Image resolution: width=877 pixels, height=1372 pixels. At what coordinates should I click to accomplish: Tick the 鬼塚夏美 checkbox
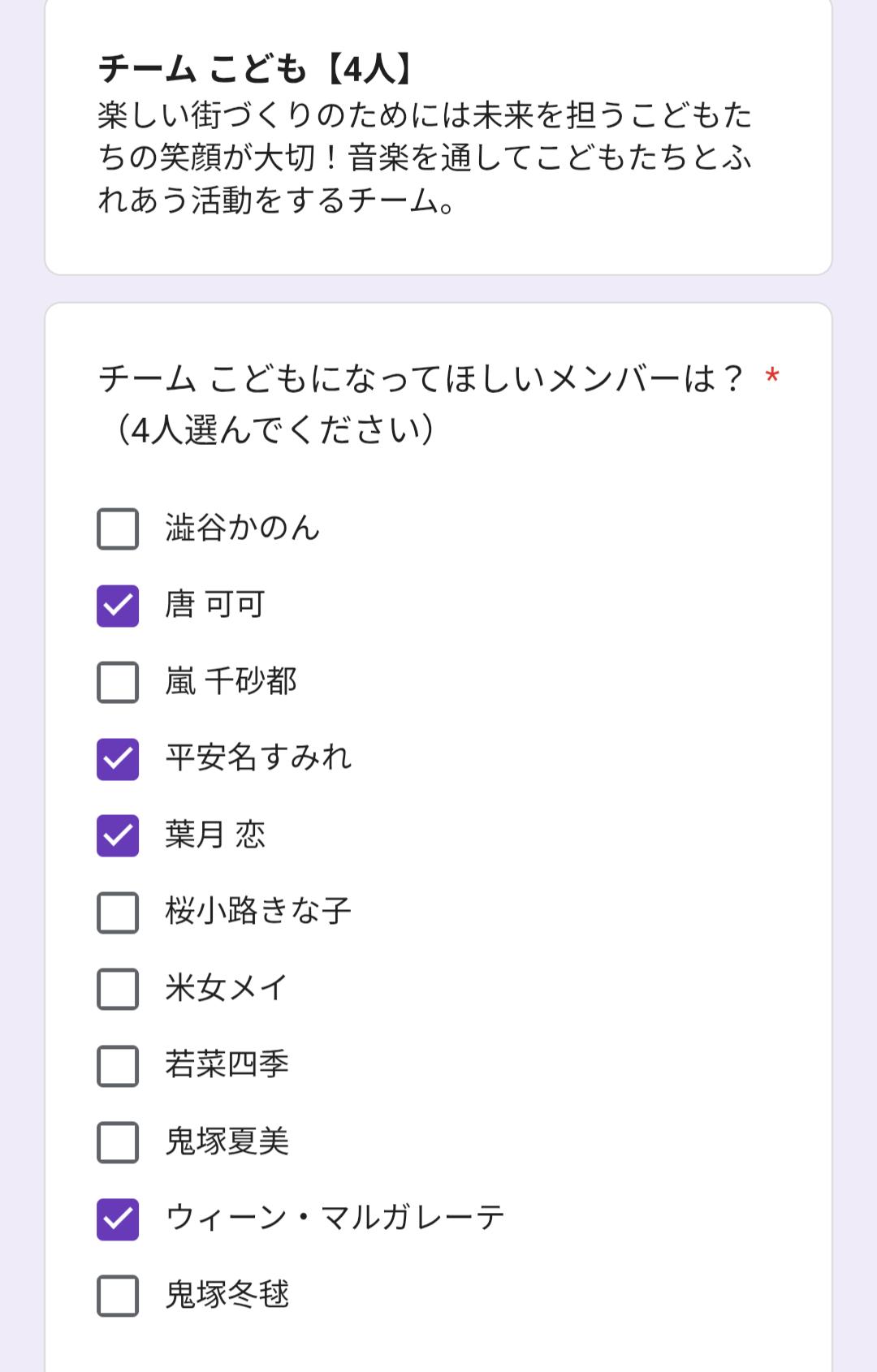click(x=118, y=1142)
